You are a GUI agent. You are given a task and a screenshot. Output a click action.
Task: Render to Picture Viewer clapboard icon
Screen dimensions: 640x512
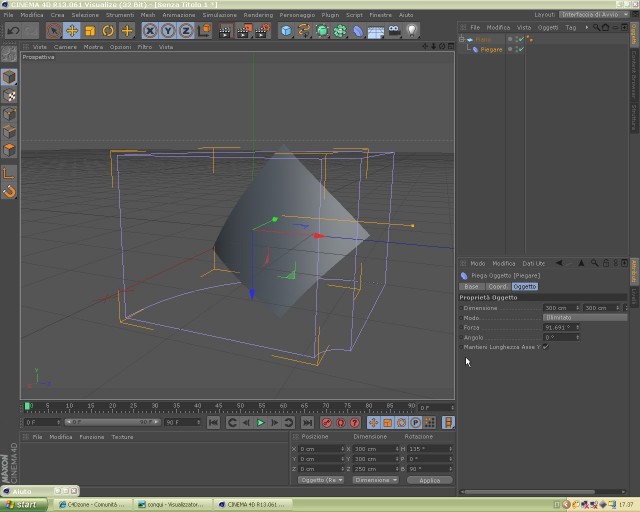click(x=244, y=31)
